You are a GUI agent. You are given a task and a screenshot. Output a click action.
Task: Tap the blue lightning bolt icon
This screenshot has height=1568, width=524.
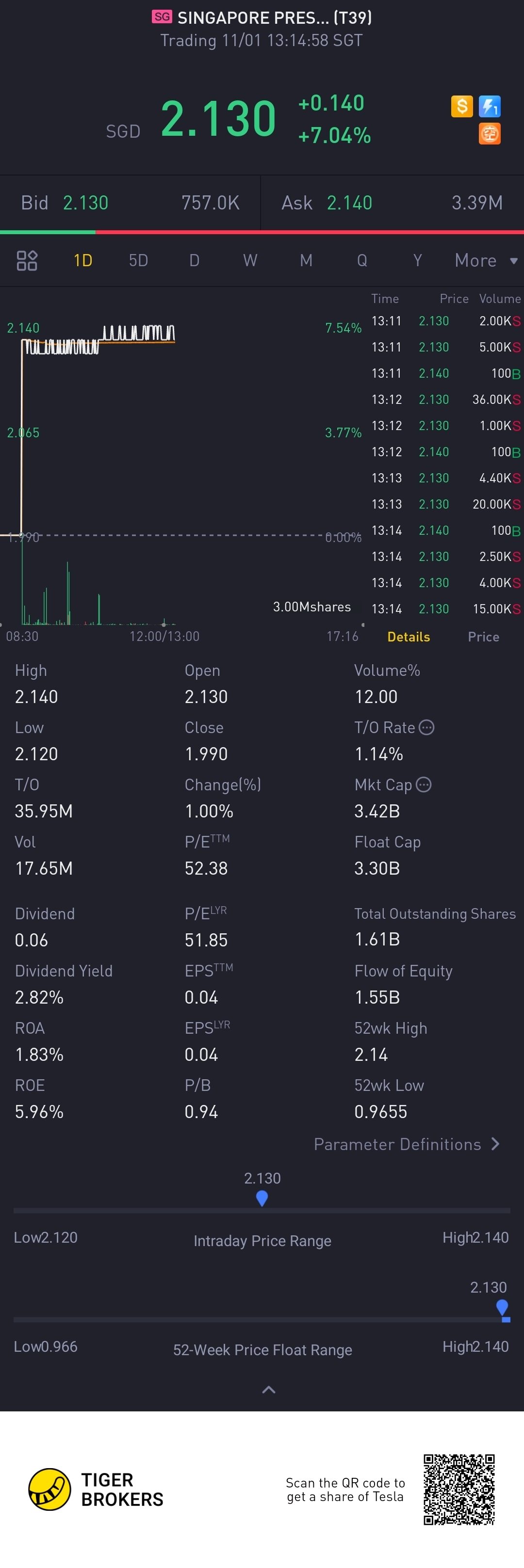point(489,107)
